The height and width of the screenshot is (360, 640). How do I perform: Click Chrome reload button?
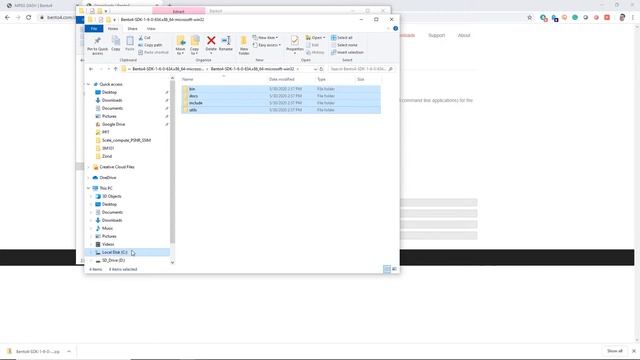pos(29,17)
